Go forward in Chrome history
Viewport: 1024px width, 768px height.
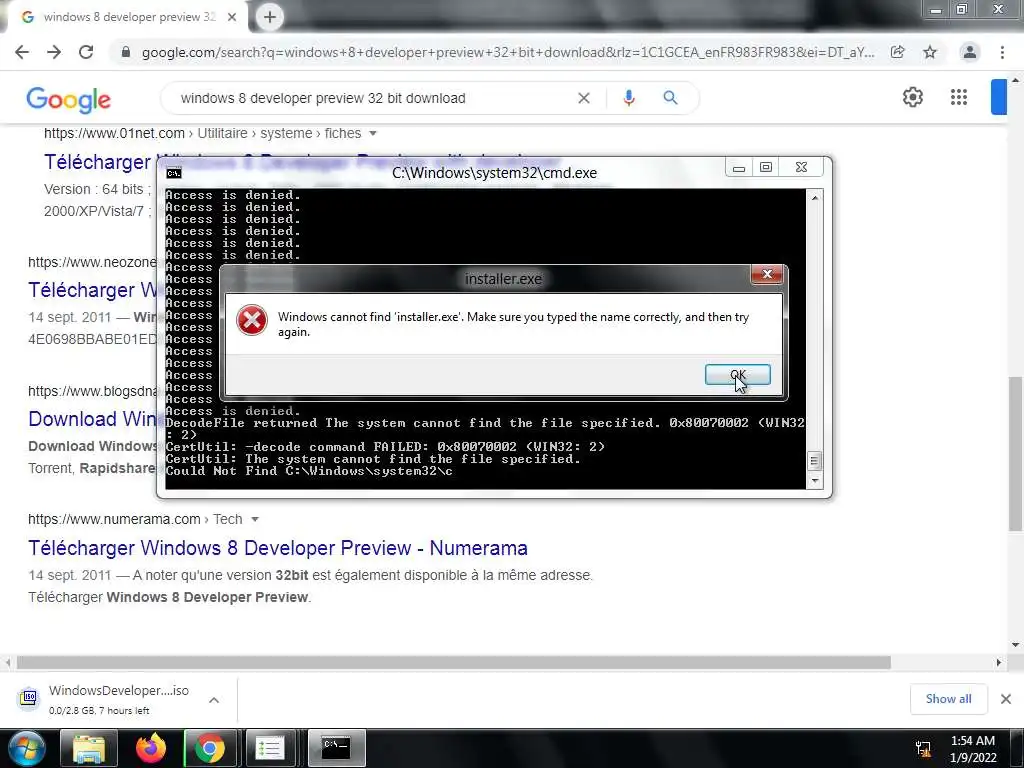54,52
